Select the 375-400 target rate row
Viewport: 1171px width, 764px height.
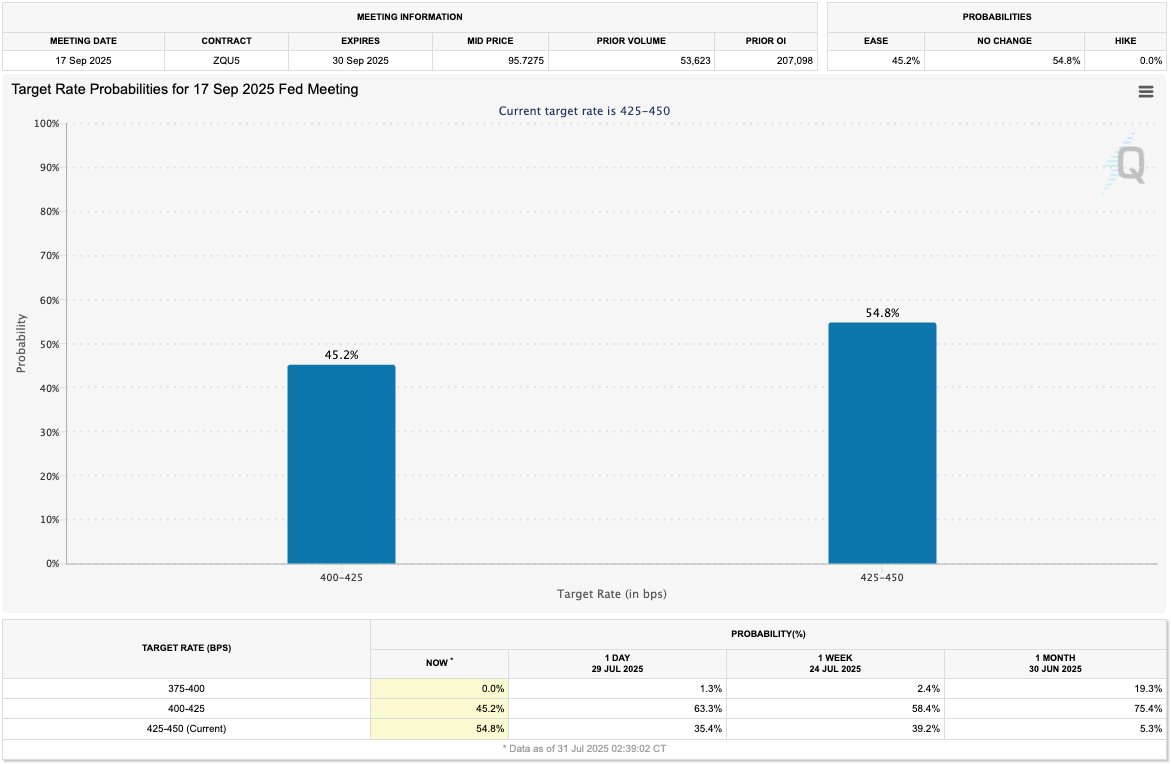187,688
